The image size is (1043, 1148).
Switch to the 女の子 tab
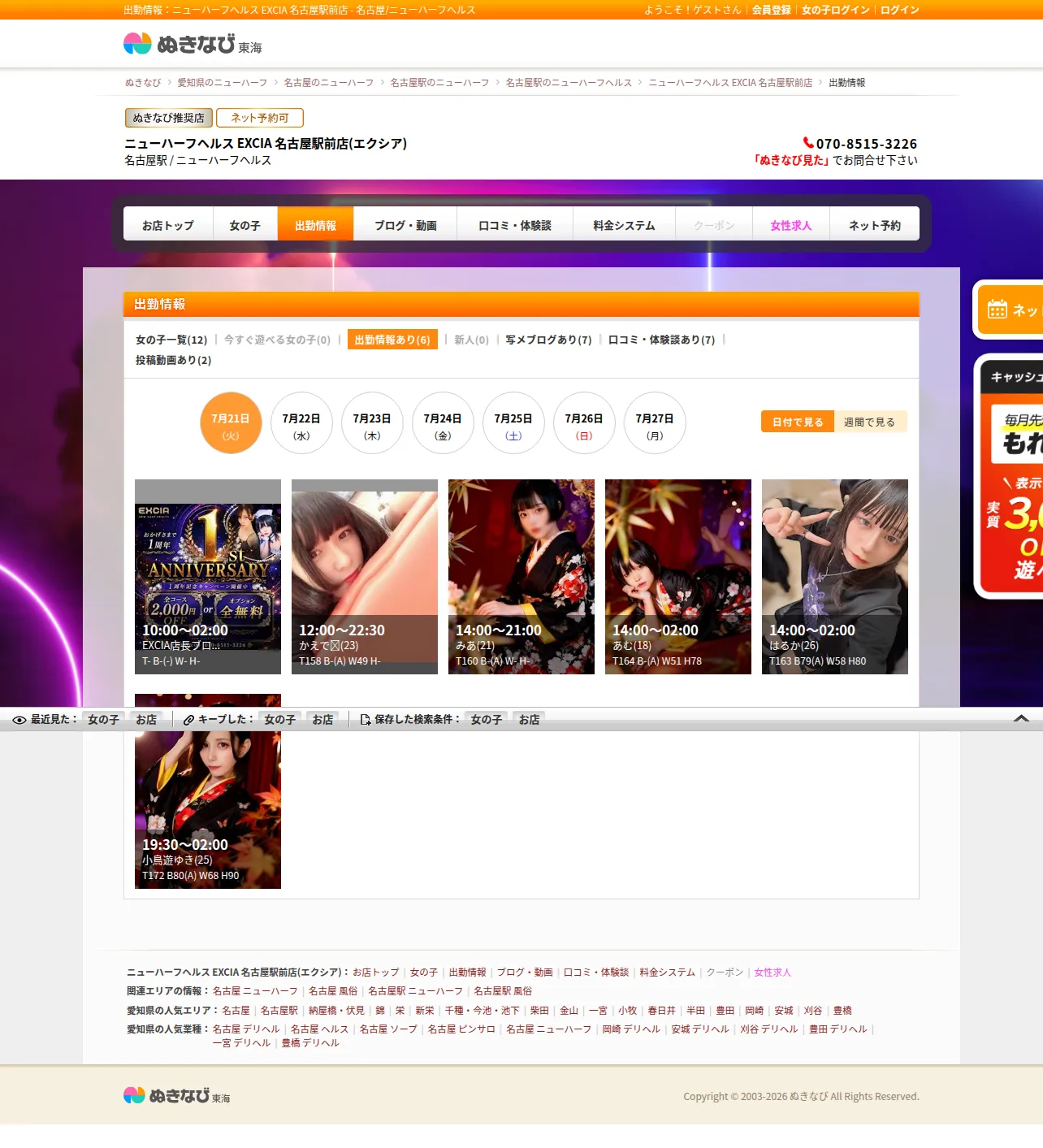[245, 225]
